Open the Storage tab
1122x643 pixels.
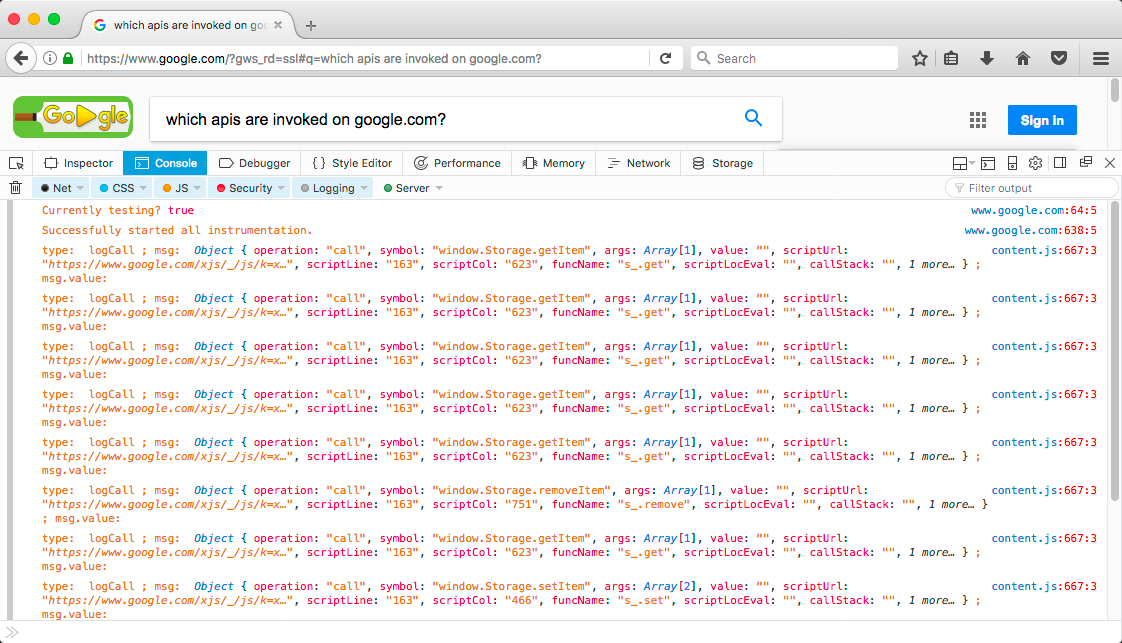pyautogui.click(x=723, y=163)
